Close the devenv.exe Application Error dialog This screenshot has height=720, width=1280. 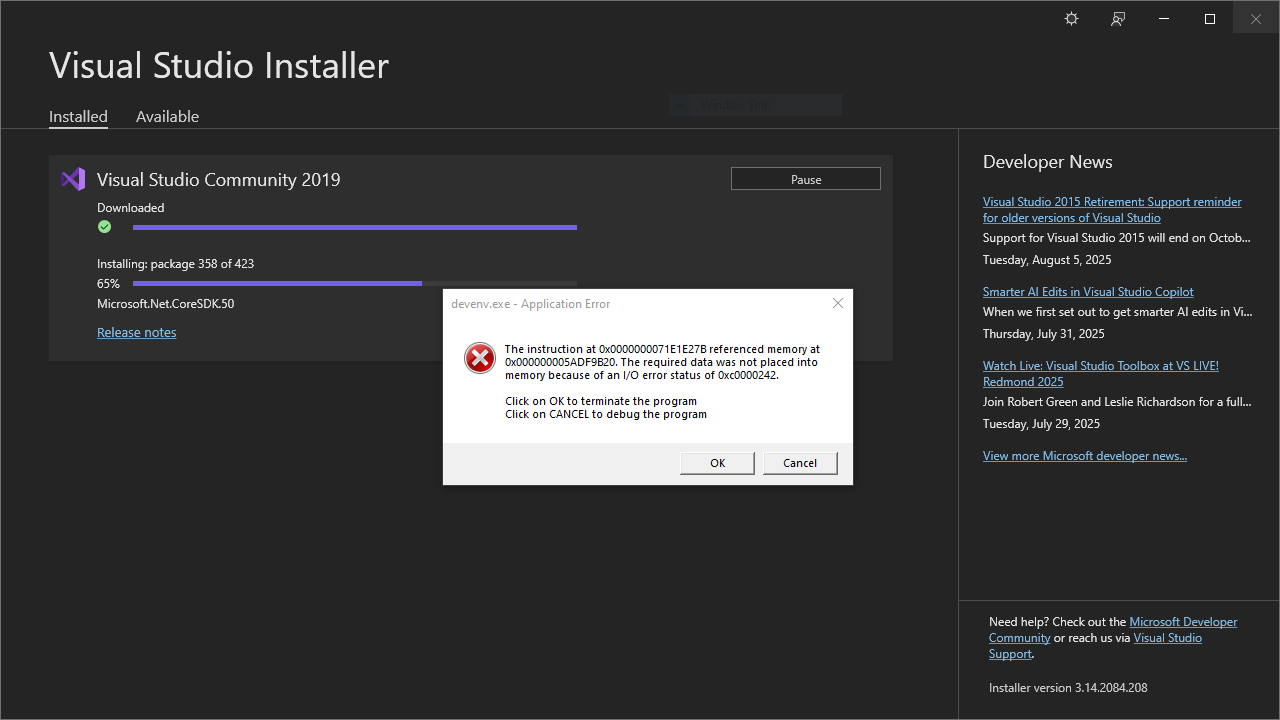tap(838, 303)
